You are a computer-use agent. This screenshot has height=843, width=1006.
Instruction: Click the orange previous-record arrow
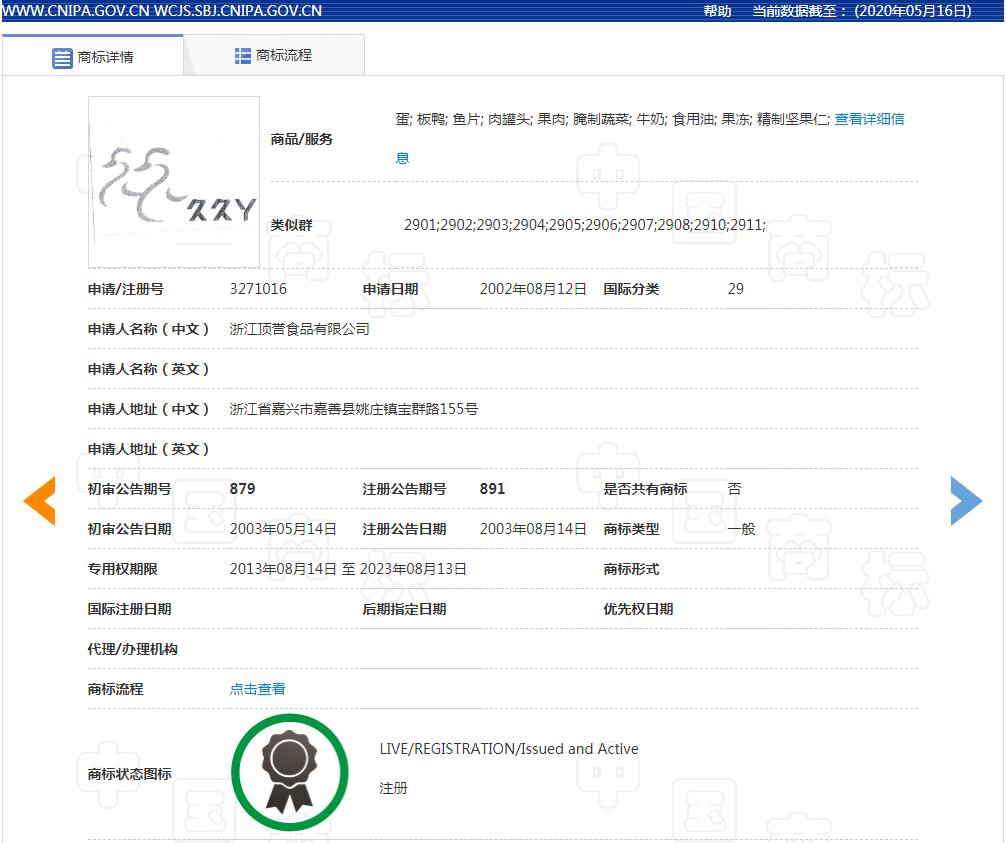pyautogui.click(x=39, y=501)
